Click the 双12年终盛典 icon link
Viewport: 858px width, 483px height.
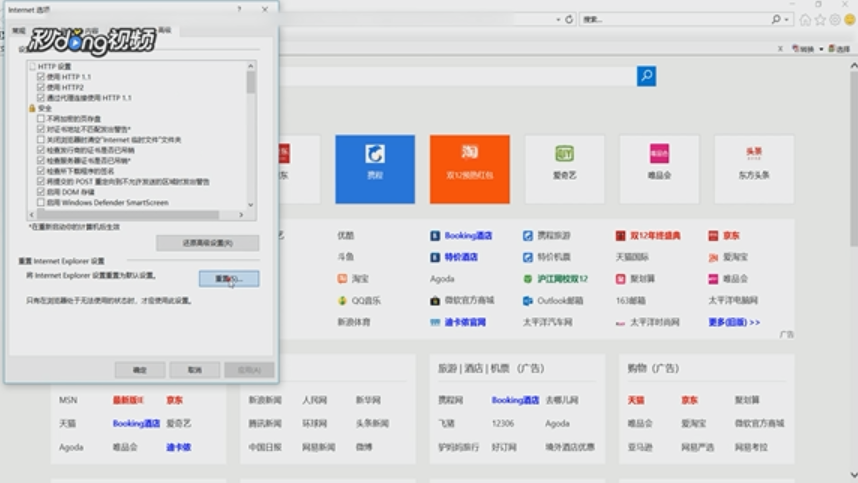[x=648, y=236]
